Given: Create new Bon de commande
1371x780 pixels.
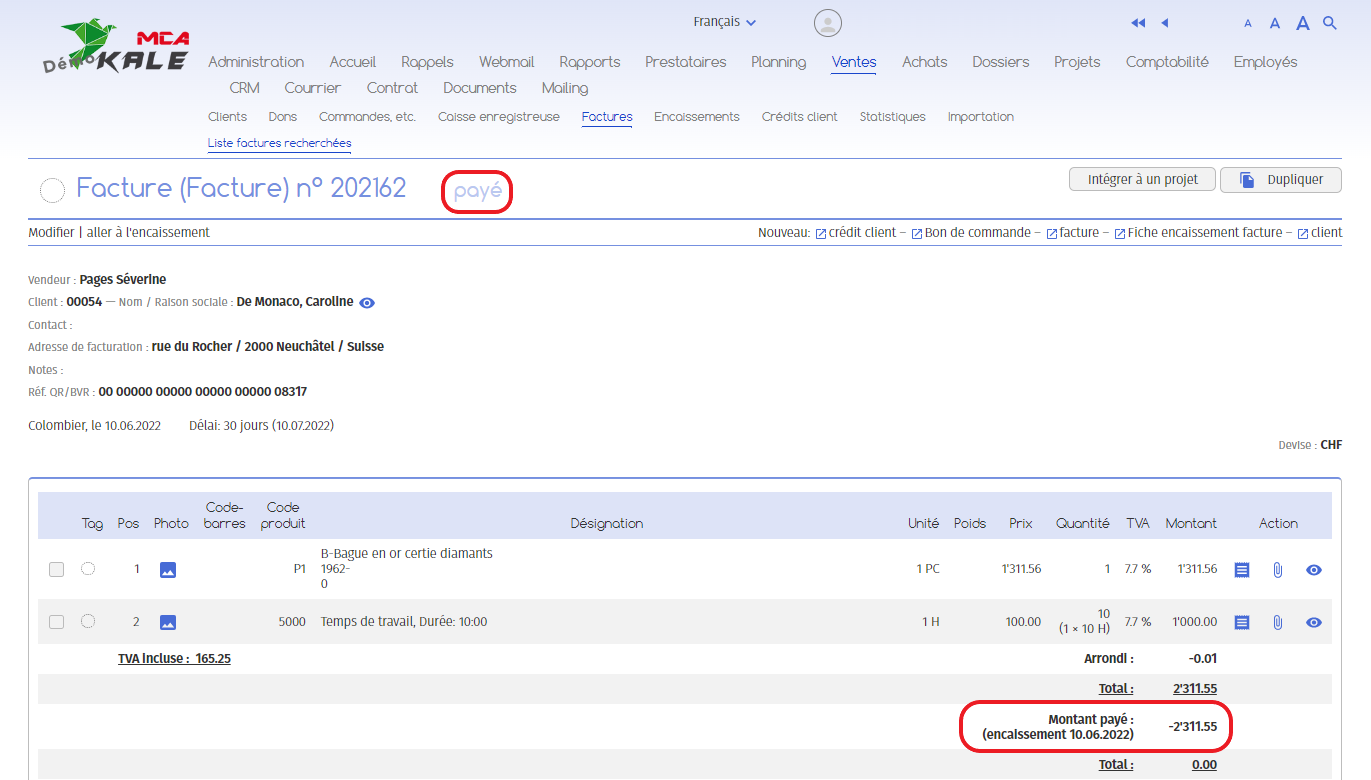Looking at the screenshot, I should pyautogui.click(x=971, y=233).
